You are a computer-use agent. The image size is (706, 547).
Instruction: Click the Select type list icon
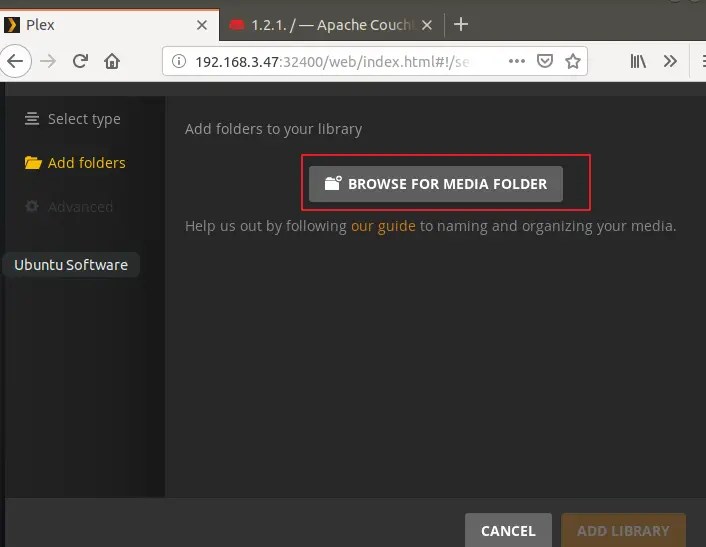32,118
